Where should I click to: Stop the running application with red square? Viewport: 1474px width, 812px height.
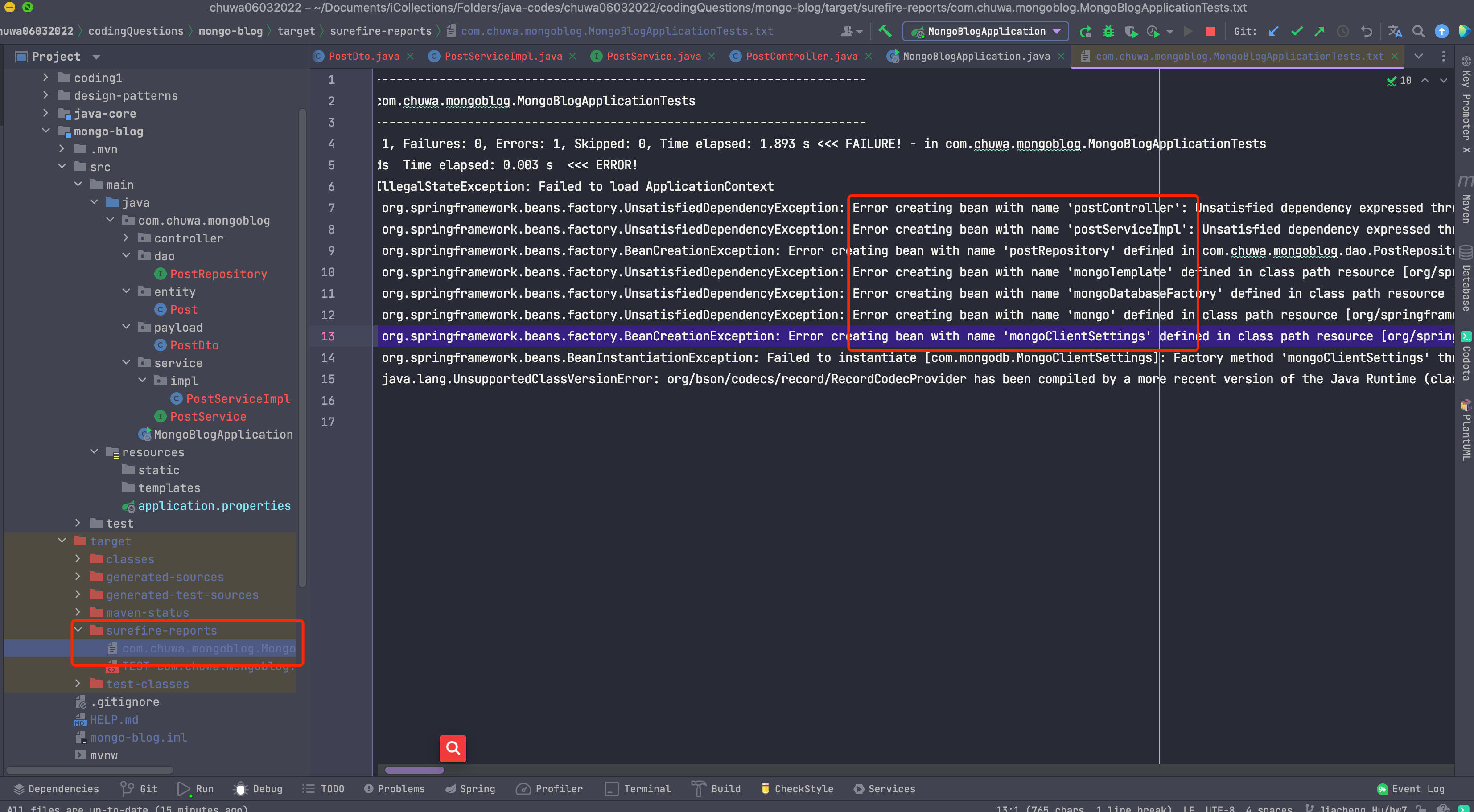coord(1211,32)
